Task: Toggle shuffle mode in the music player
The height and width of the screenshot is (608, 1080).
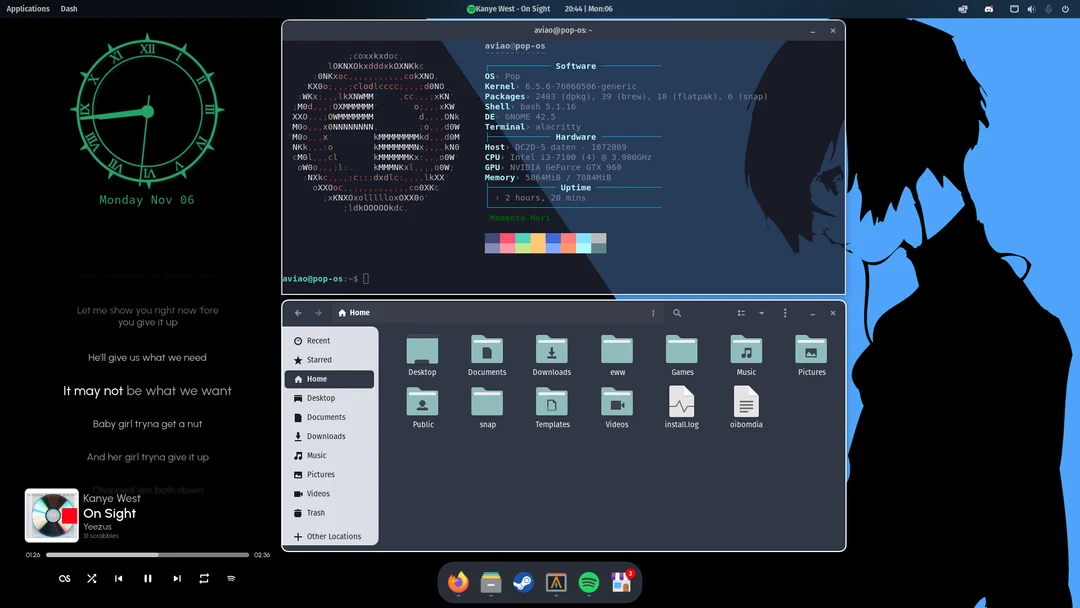Action: [x=91, y=578]
